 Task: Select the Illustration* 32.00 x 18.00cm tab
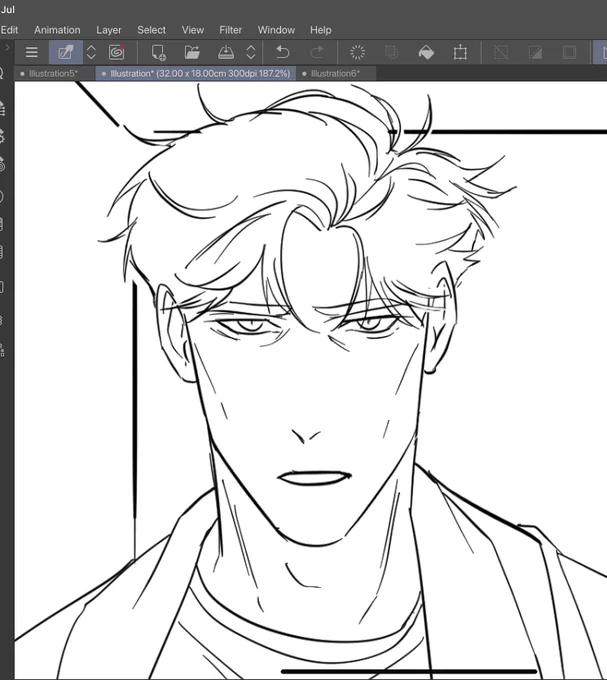coord(196,73)
